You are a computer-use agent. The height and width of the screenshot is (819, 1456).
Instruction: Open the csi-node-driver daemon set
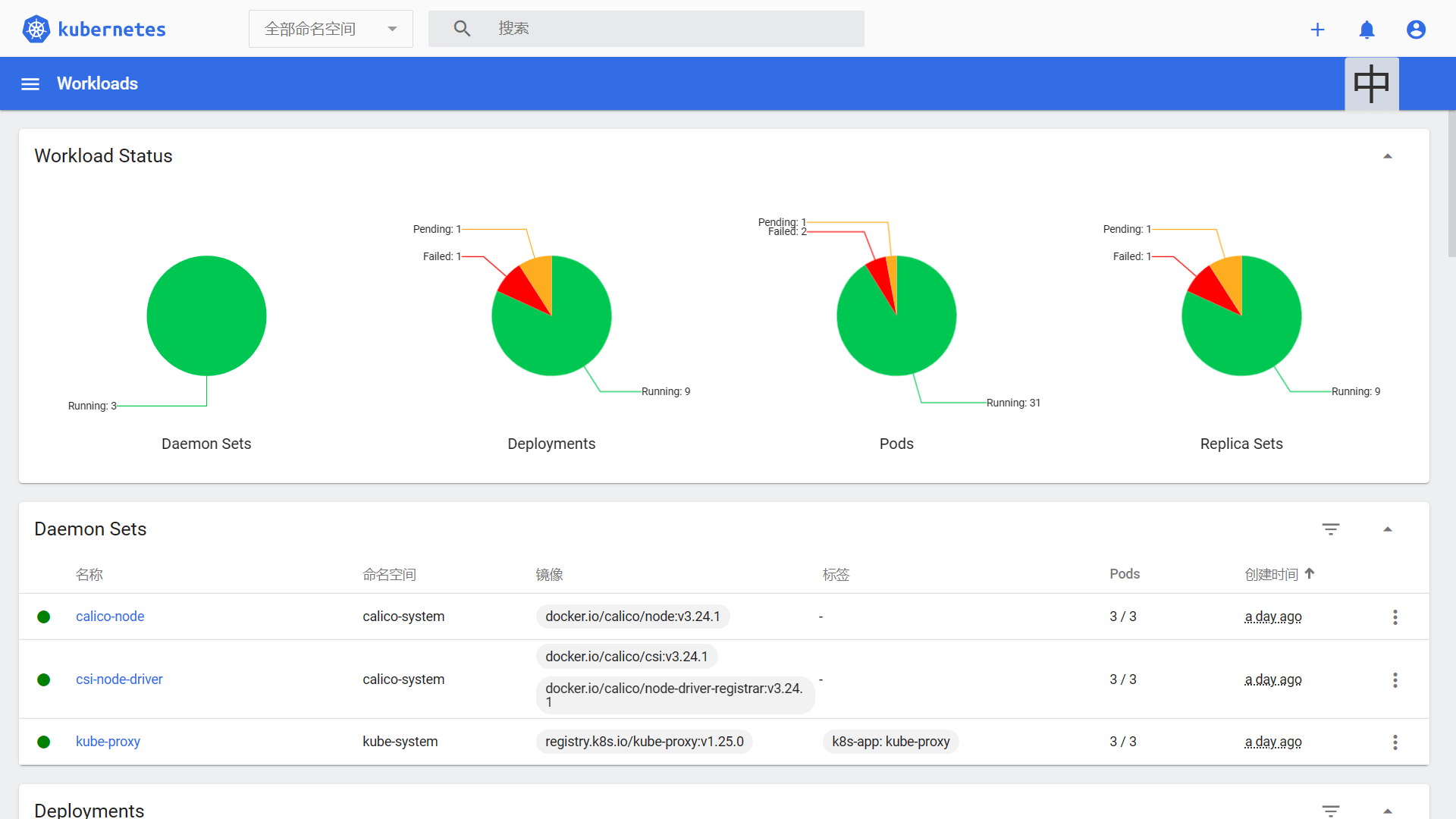tap(119, 679)
